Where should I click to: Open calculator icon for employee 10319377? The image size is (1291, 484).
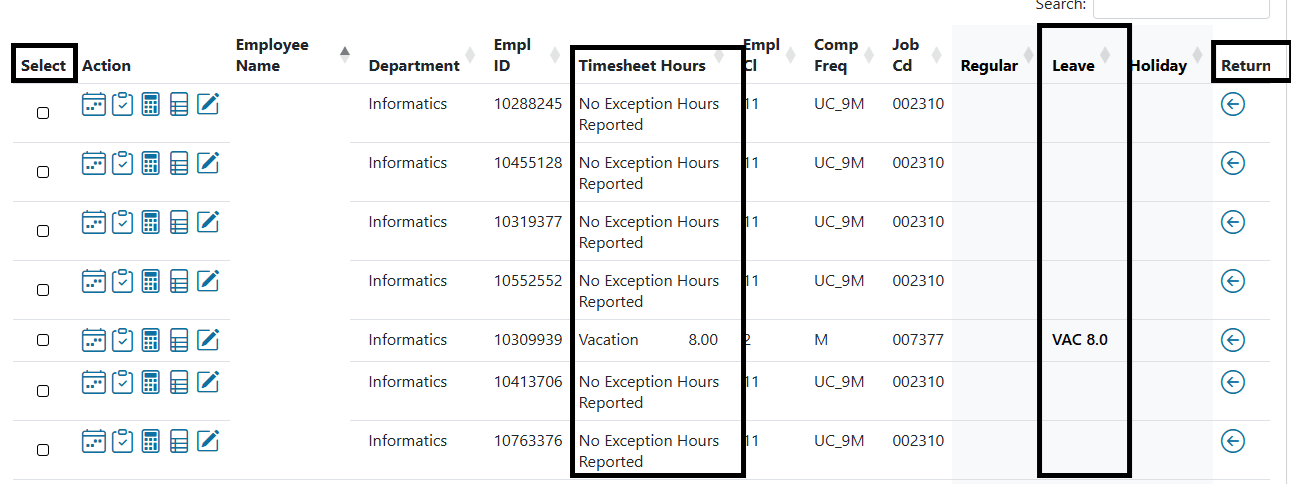coord(151,222)
